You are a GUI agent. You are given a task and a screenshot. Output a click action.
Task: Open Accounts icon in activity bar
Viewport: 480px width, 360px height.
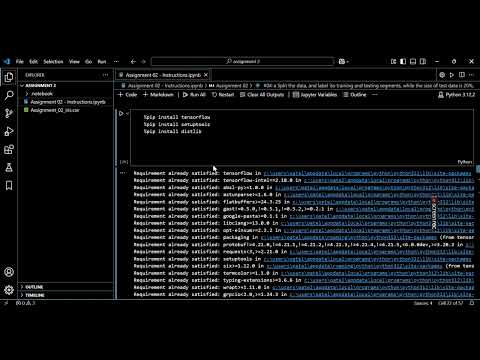pyautogui.click(x=9, y=272)
